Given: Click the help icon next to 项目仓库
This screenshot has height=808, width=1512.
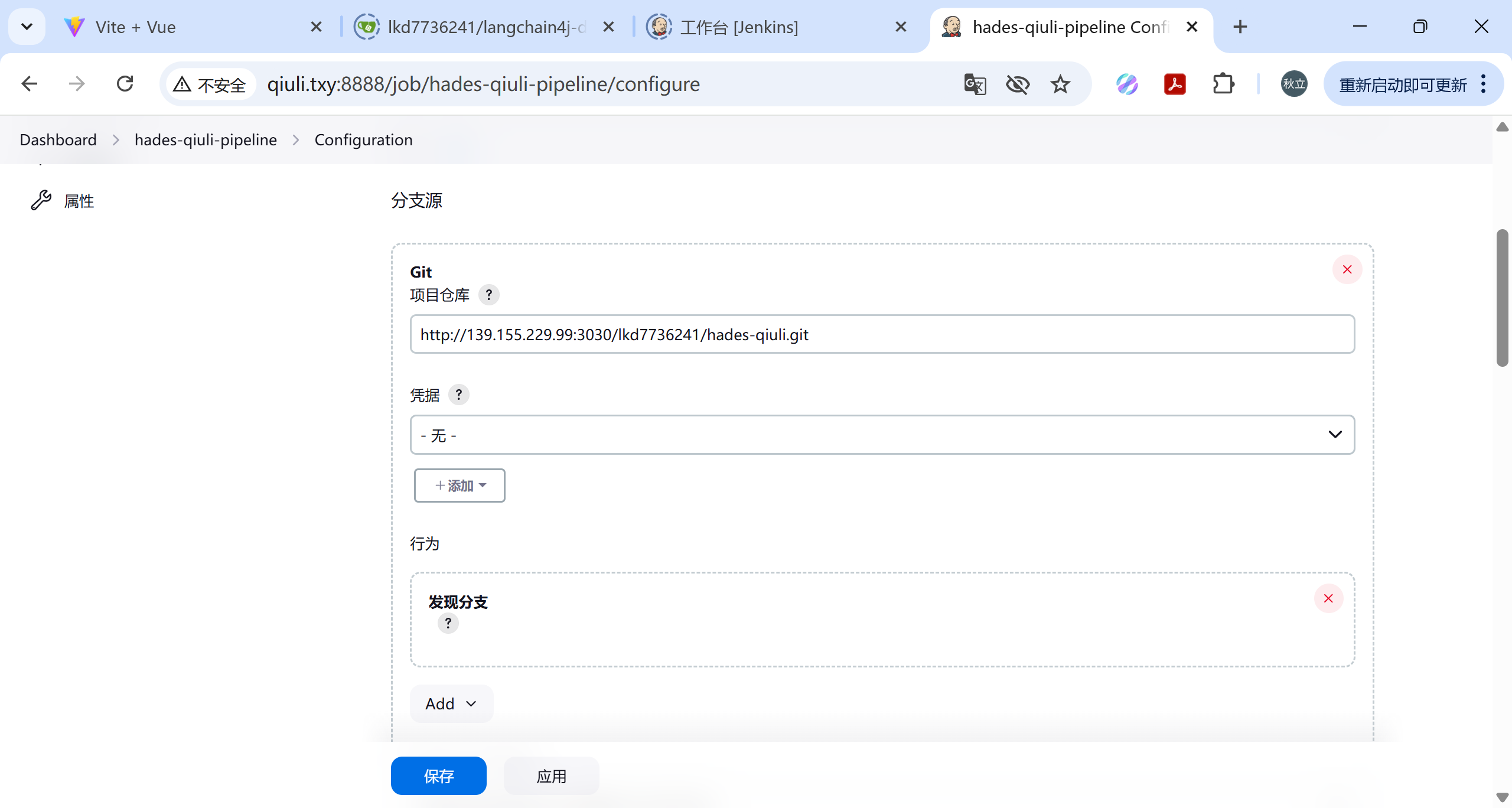Looking at the screenshot, I should (488, 295).
